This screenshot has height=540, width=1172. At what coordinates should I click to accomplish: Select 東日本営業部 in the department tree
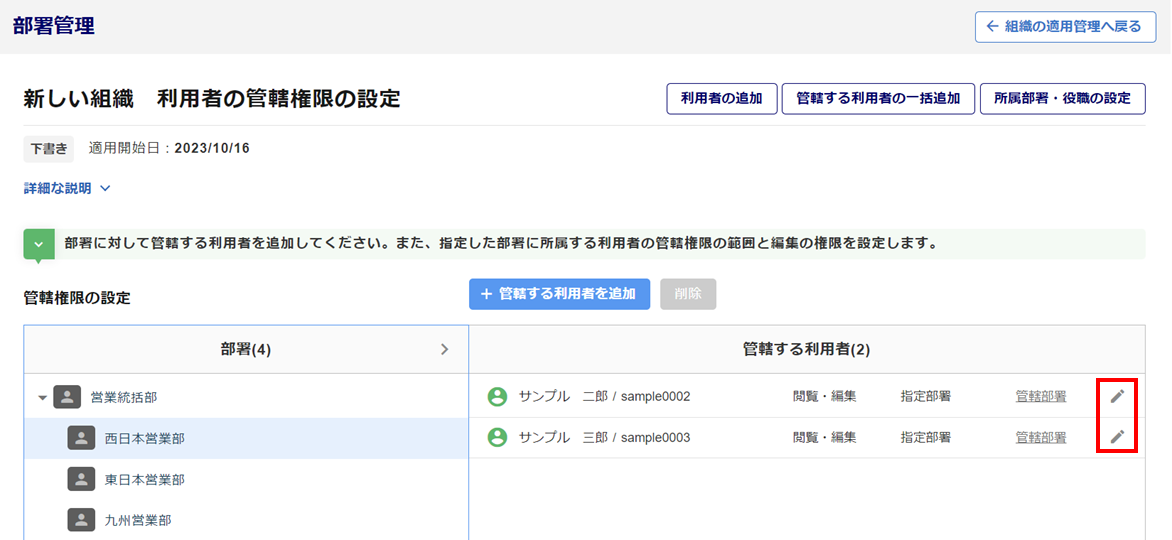144,479
